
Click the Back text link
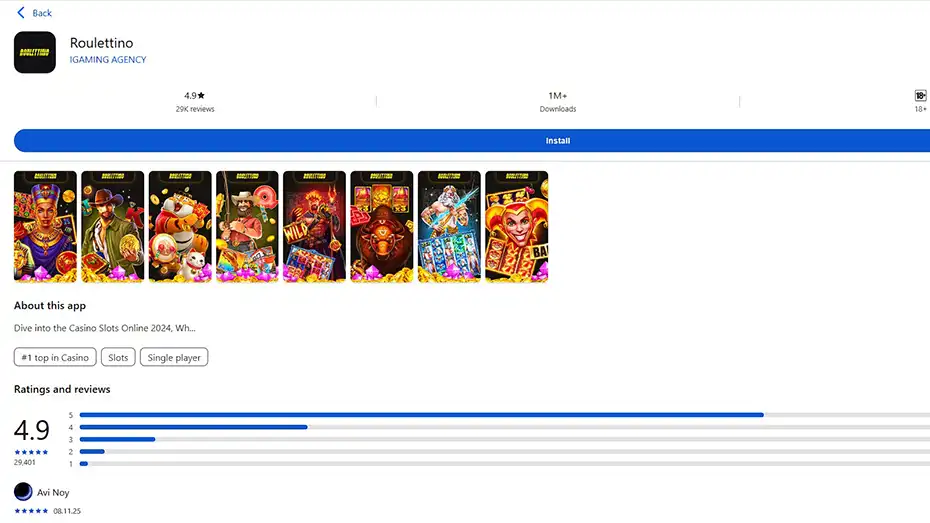point(42,13)
